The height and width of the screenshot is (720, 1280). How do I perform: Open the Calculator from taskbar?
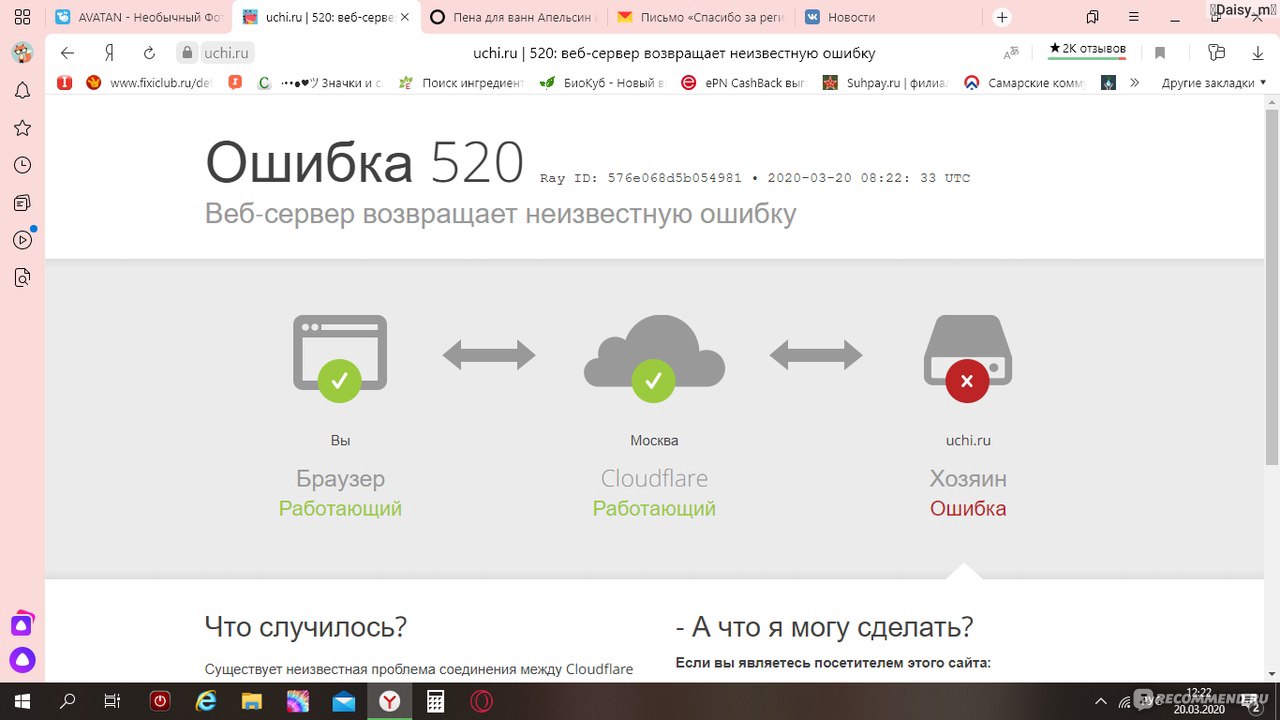pyautogui.click(x=435, y=701)
